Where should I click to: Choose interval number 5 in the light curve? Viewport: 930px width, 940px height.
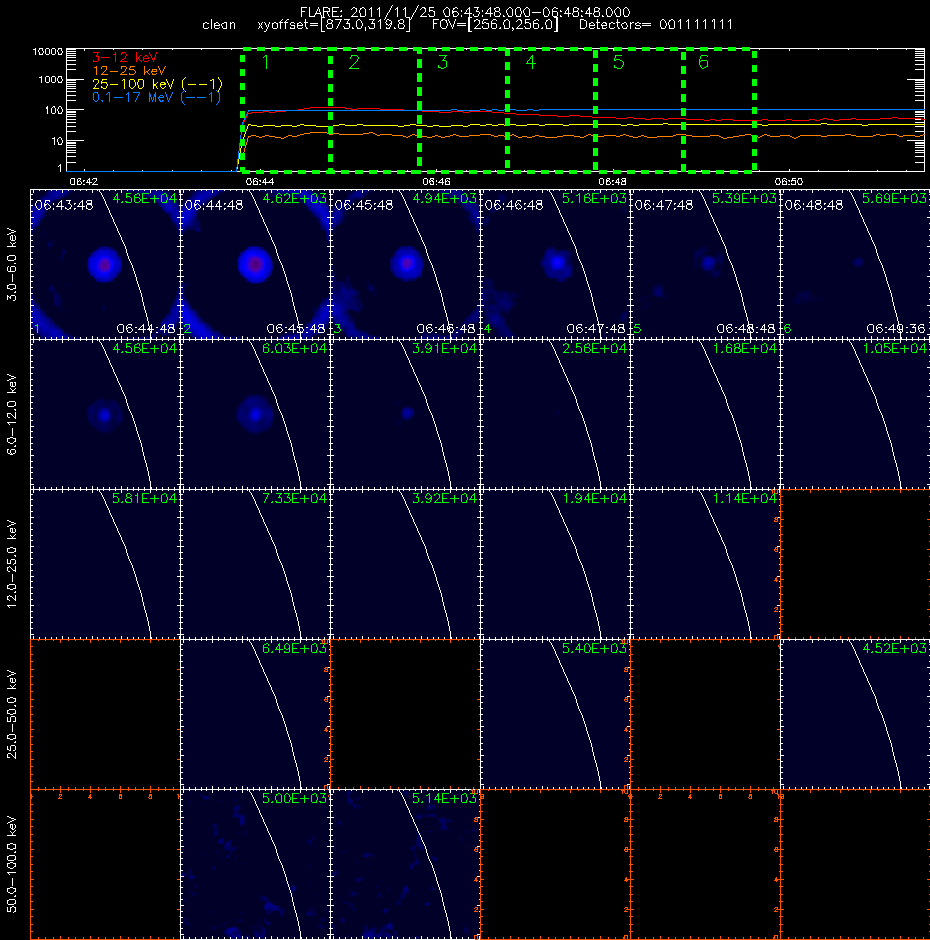point(619,62)
